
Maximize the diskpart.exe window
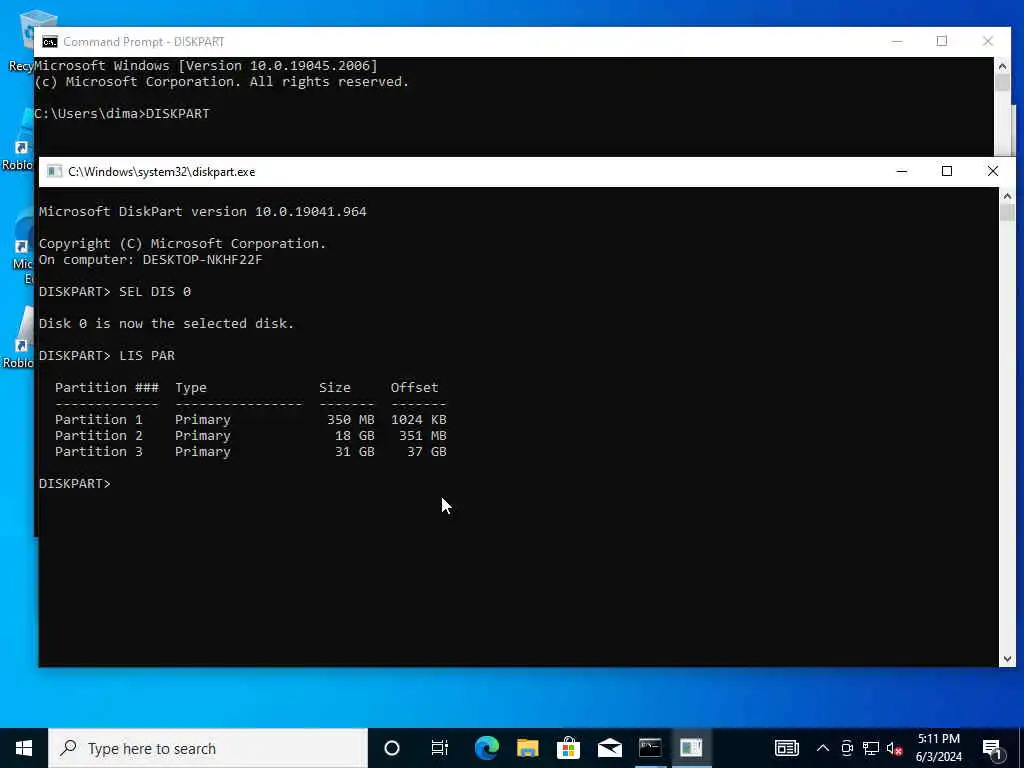click(x=947, y=171)
